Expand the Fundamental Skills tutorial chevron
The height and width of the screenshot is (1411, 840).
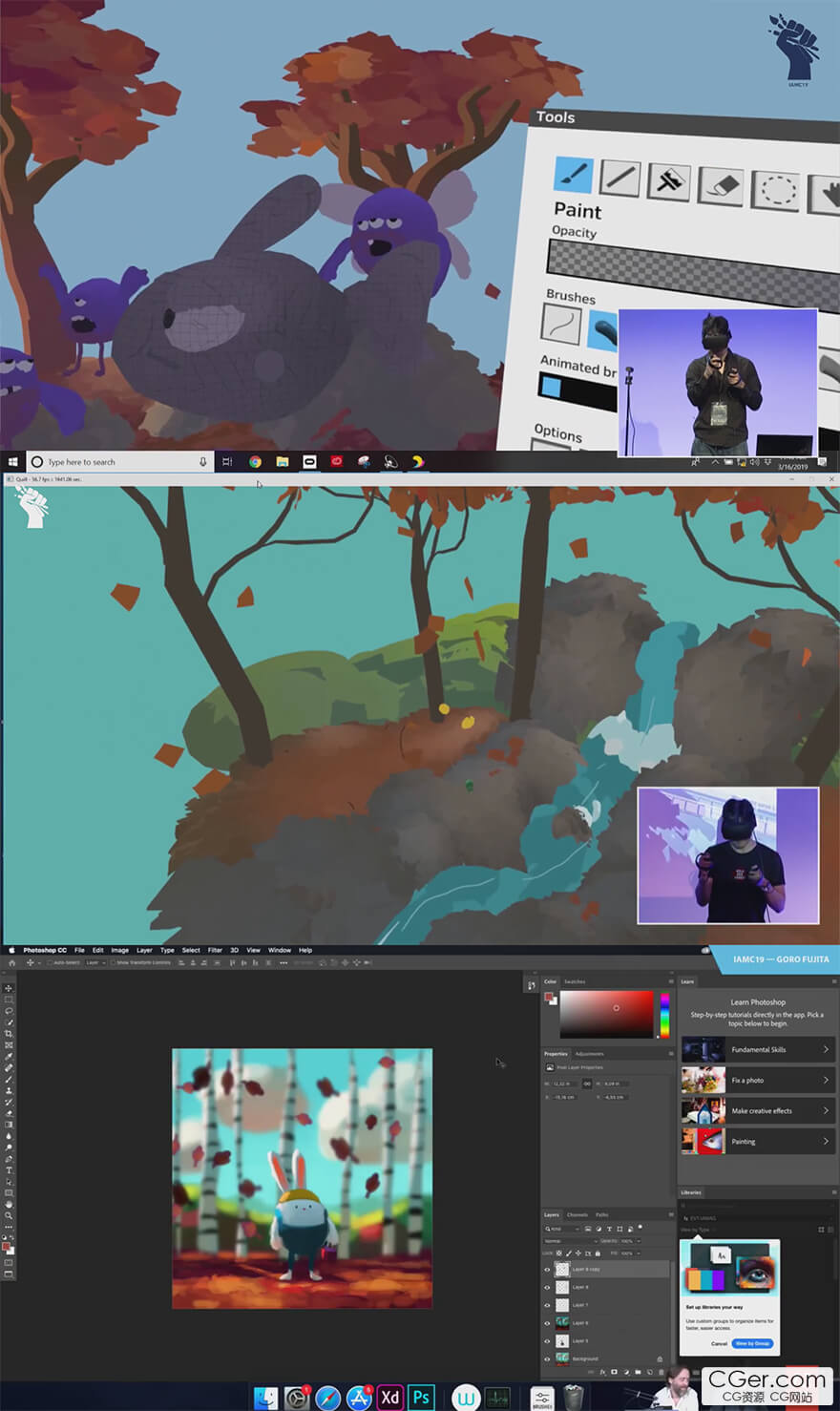[826, 1049]
